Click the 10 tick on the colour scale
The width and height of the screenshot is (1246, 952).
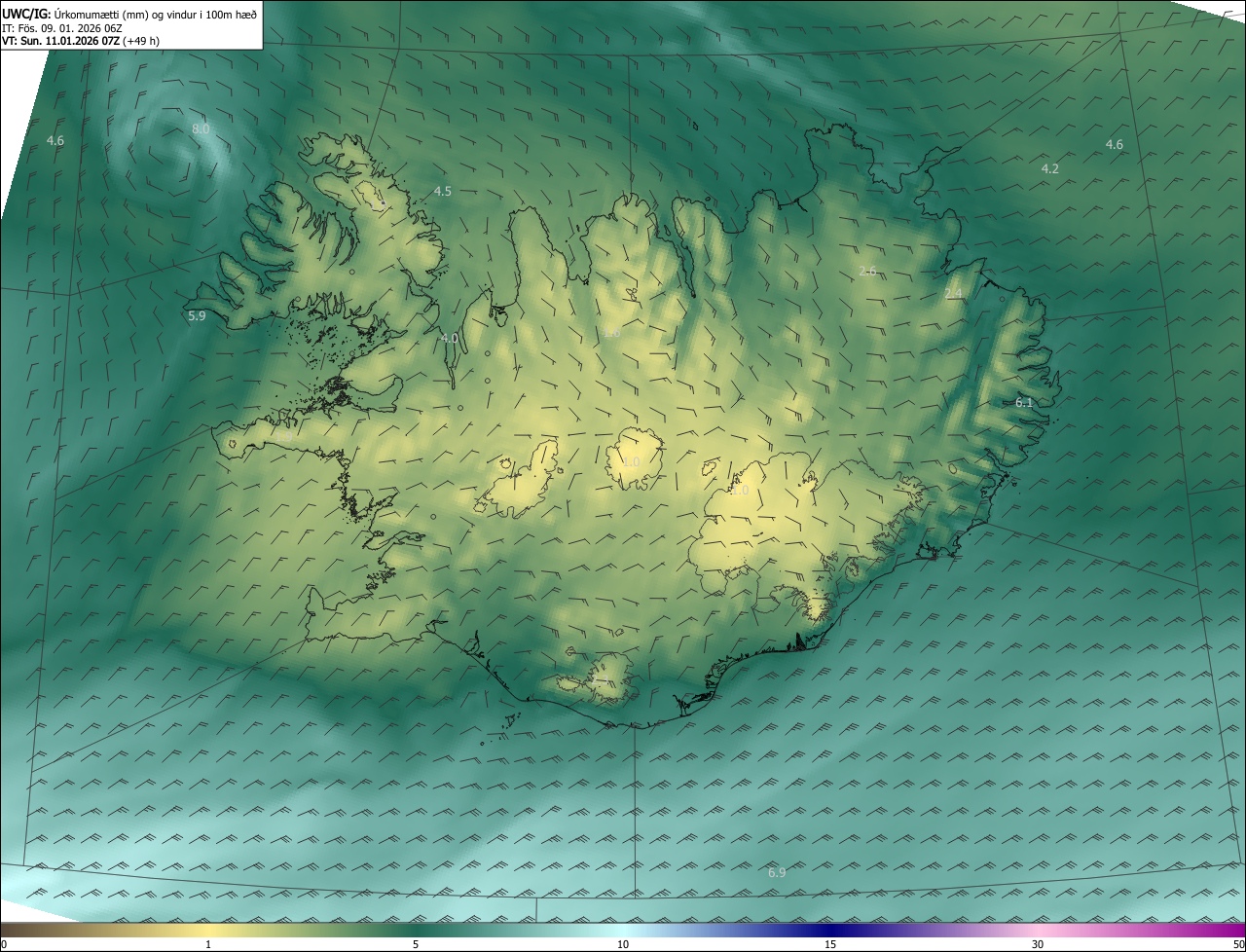(x=623, y=944)
